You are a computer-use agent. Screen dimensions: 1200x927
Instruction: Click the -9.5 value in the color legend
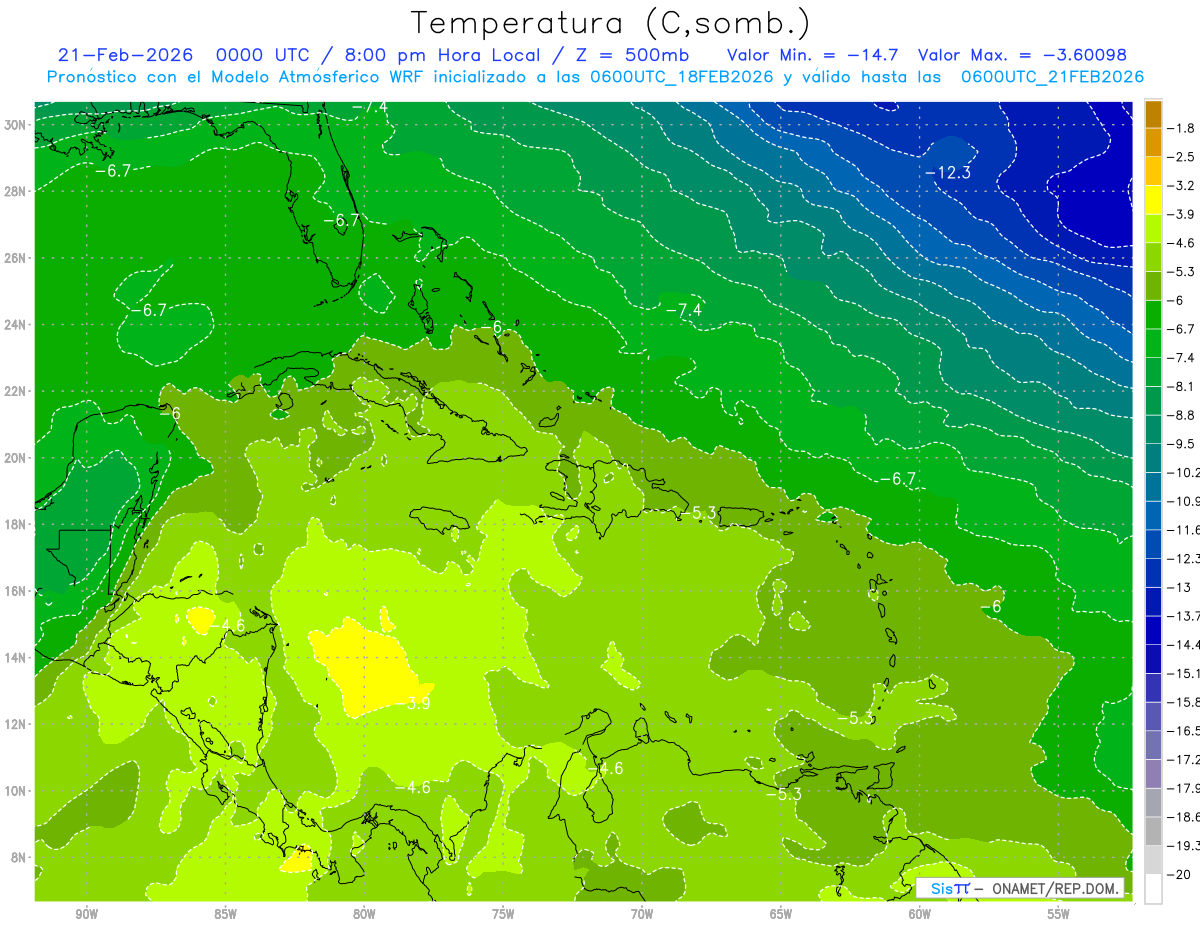(x=1182, y=443)
